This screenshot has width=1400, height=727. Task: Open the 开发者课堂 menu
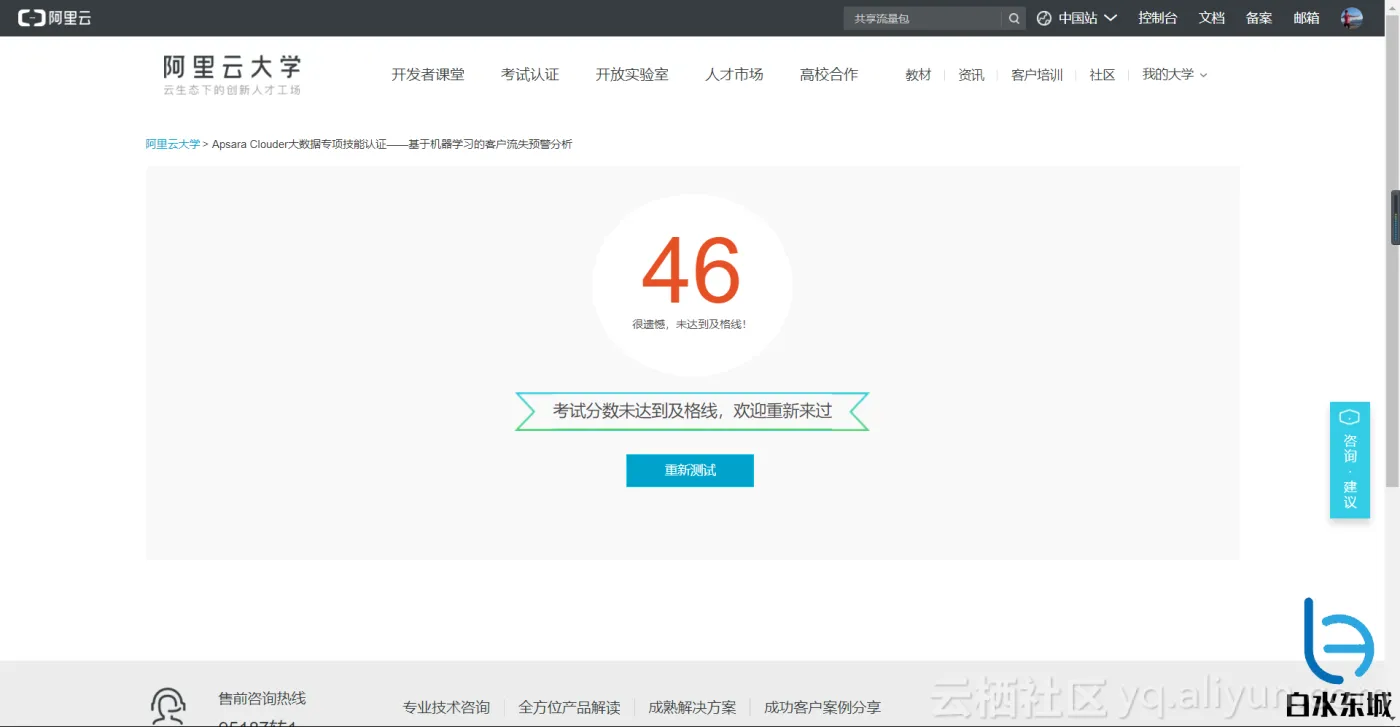(x=428, y=74)
